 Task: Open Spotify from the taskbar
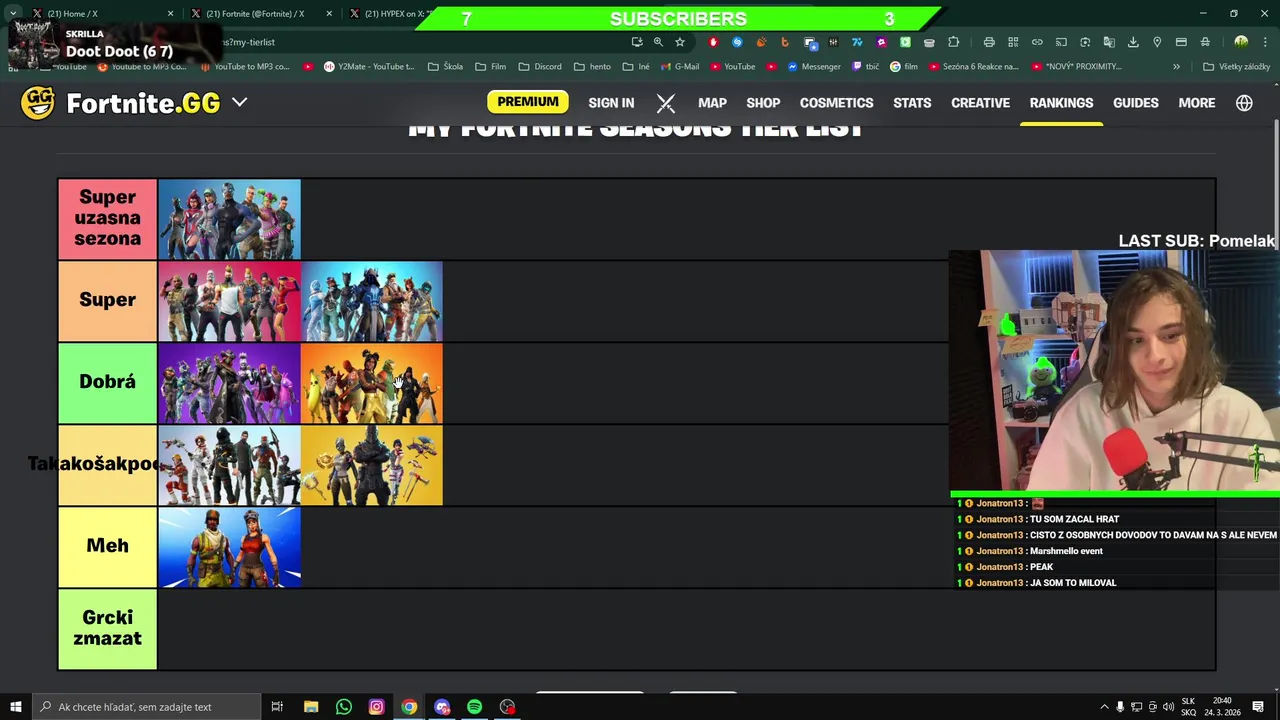[x=474, y=707]
